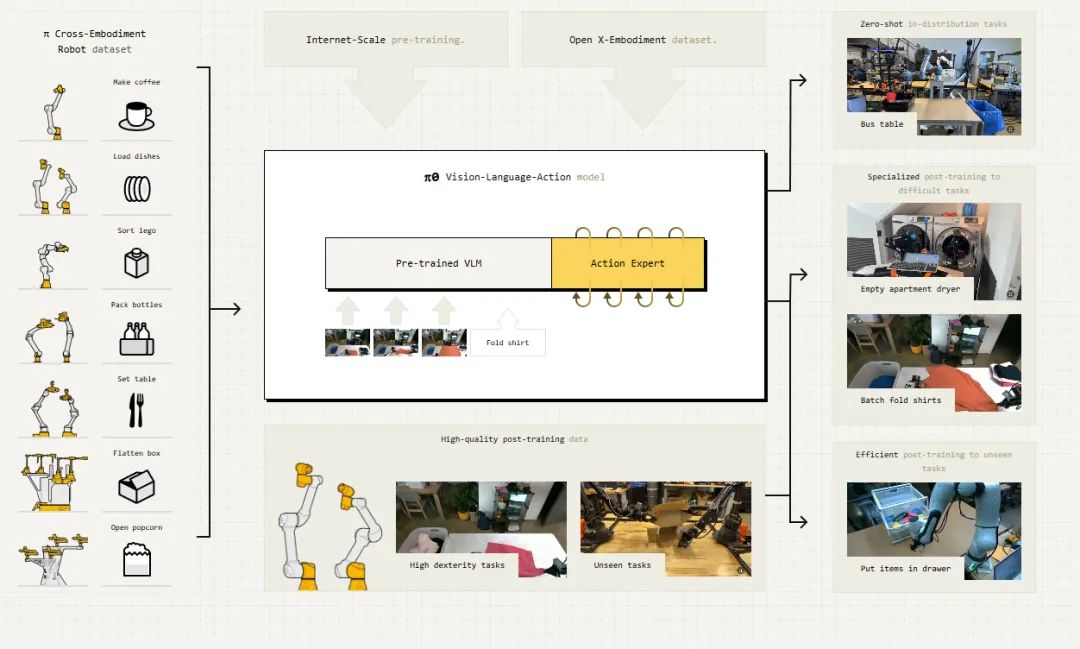Select the mobile robot beside Flatten box

click(x=54, y=482)
